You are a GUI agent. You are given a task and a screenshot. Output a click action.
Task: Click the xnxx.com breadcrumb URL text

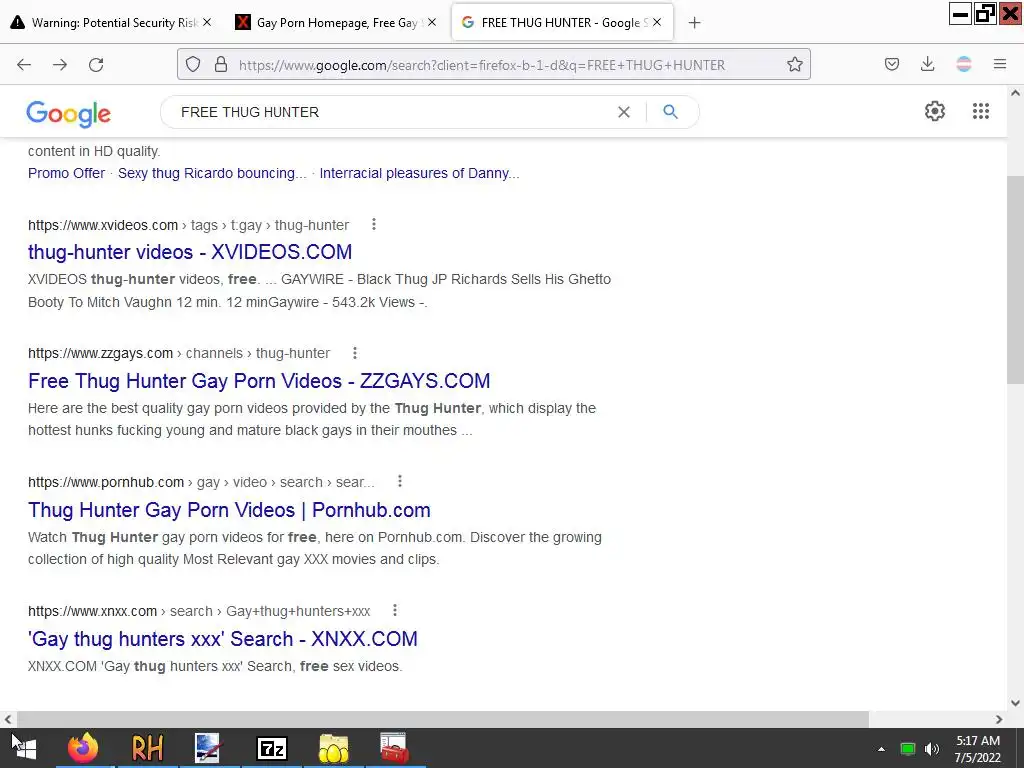click(x=199, y=611)
